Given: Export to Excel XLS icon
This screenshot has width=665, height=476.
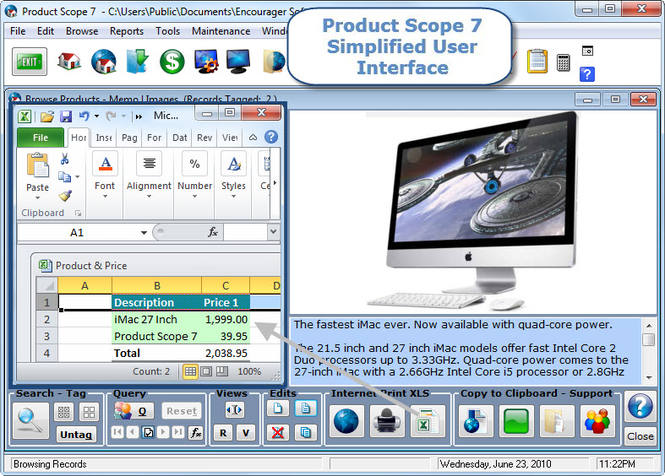Looking at the screenshot, I should 428,421.
